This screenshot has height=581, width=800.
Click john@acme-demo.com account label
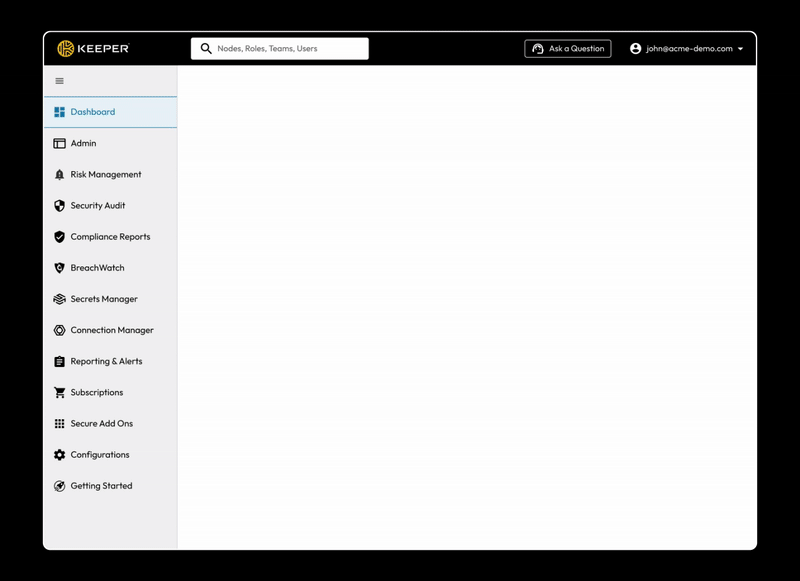(x=689, y=48)
